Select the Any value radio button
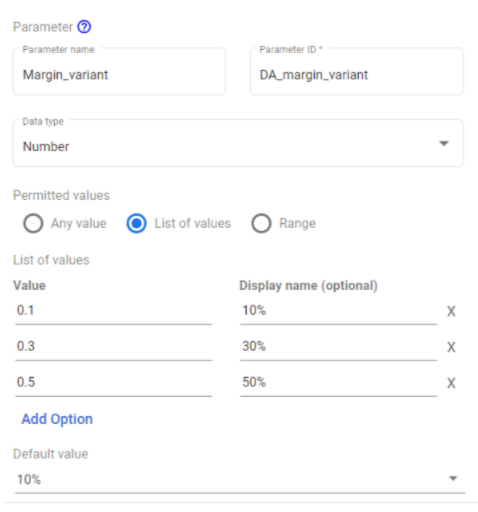The width and height of the screenshot is (478, 512). [33, 223]
